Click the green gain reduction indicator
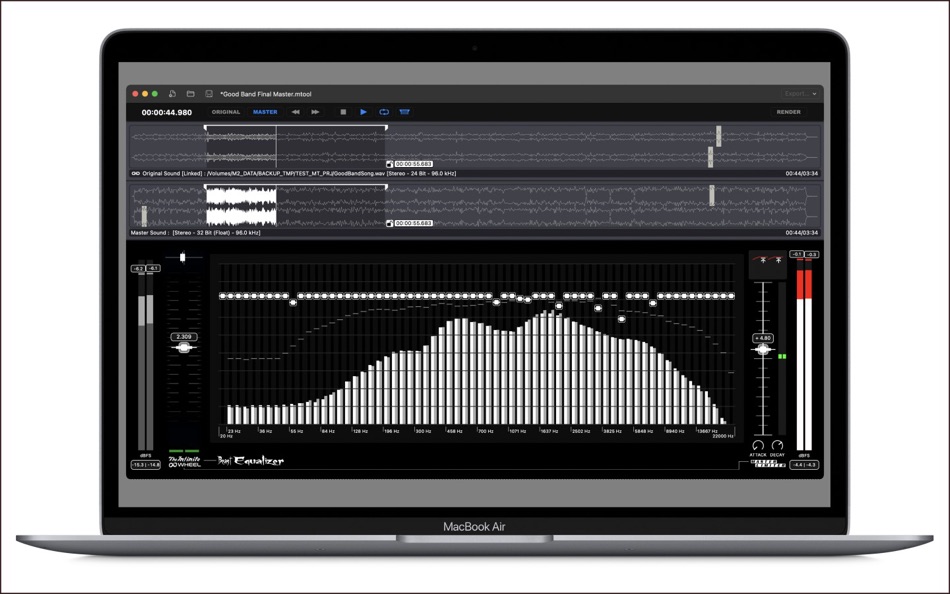Image resolution: width=950 pixels, height=594 pixels. coord(782,357)
